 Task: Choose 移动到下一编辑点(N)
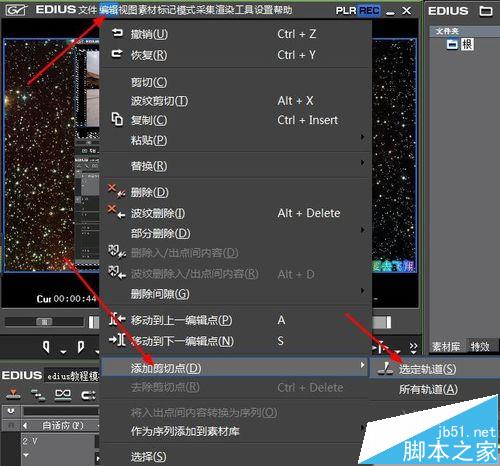[x=235, y=341]
